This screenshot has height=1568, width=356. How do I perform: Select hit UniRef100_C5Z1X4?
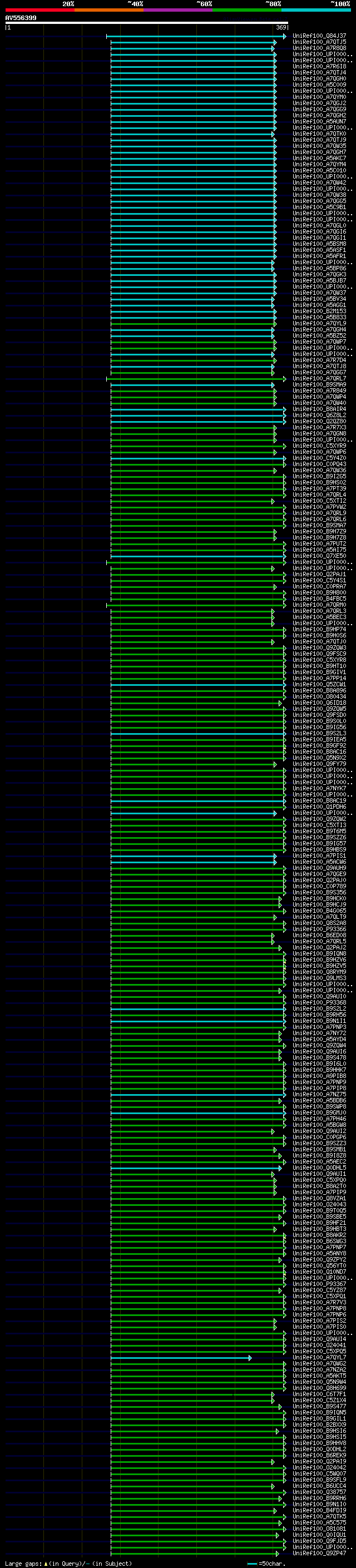[x=319, y=1401]
